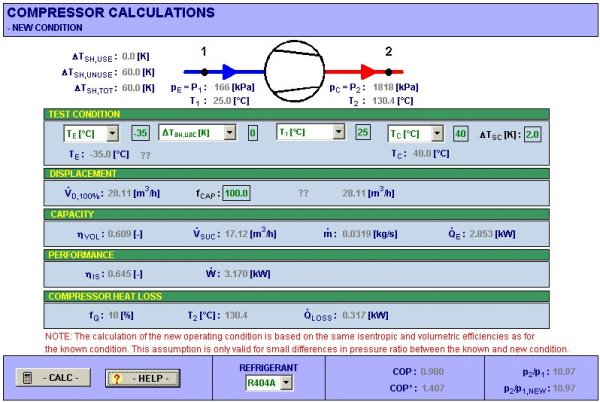Click state point 2 dot on discharge line

[388, 72]
